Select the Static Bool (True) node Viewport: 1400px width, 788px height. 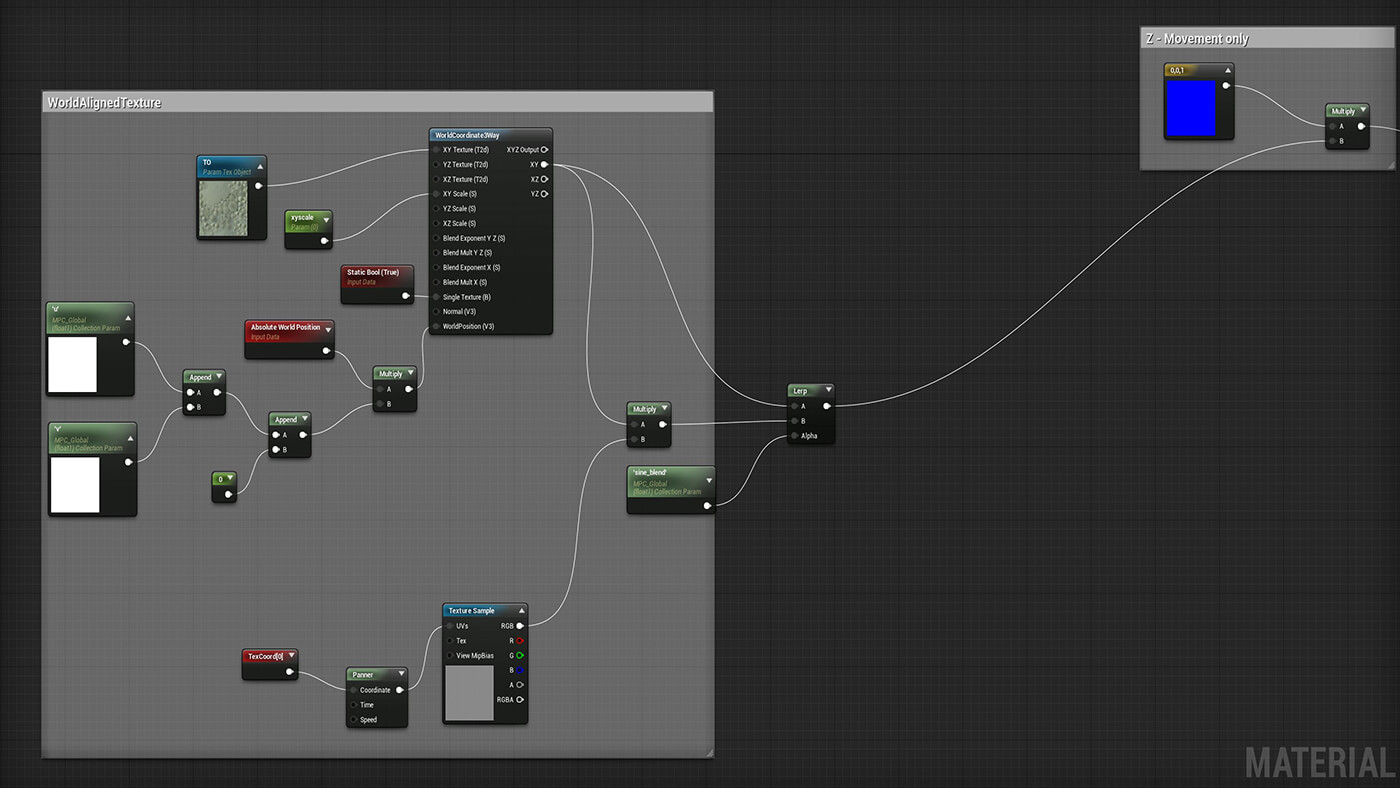[374, 273]
